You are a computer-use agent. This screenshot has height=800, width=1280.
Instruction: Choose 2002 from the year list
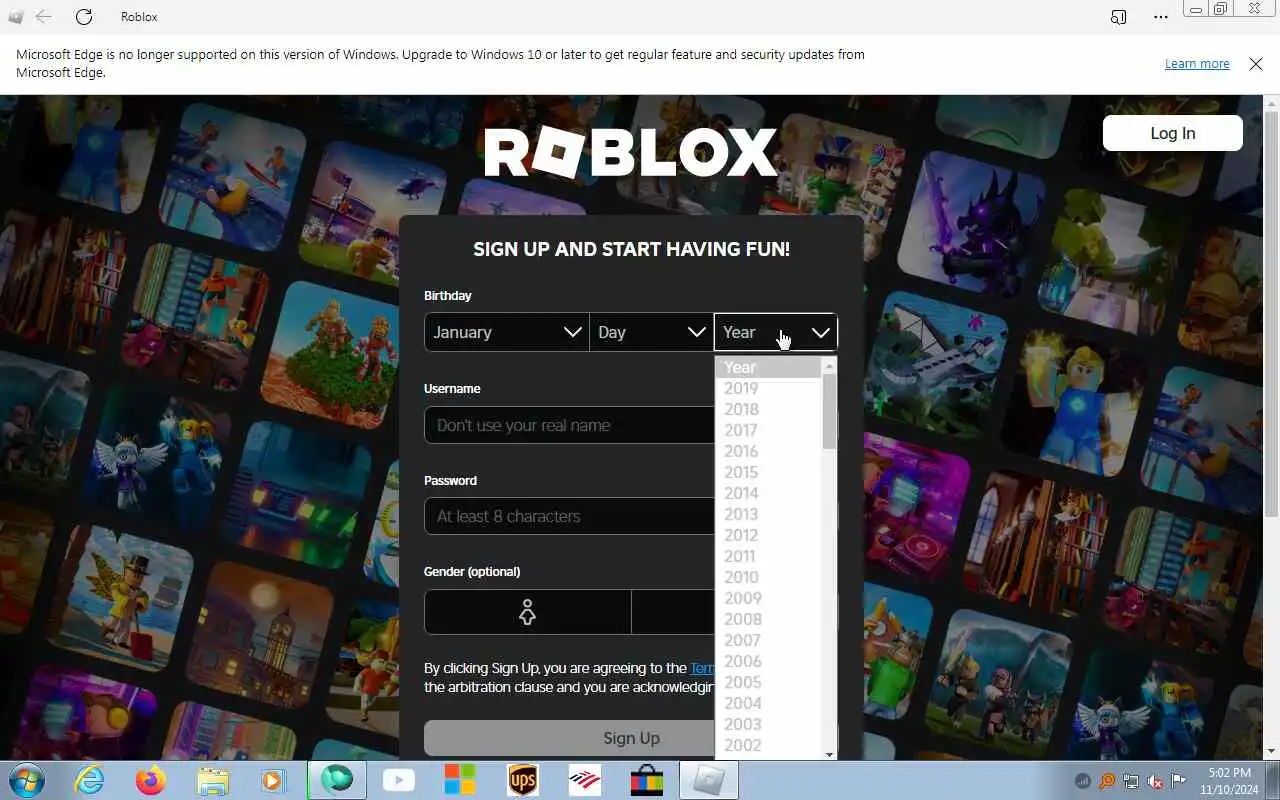click(768, 745)
